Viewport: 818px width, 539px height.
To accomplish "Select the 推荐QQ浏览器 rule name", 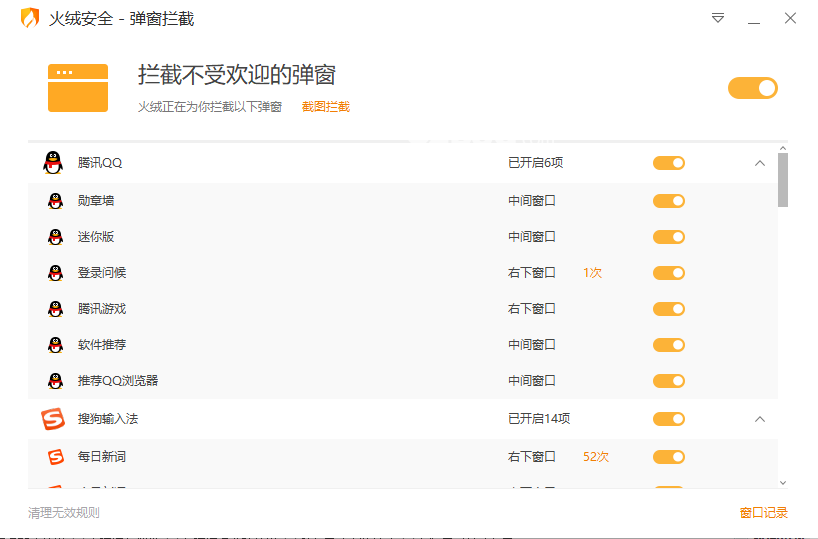I will coord(118,381).
